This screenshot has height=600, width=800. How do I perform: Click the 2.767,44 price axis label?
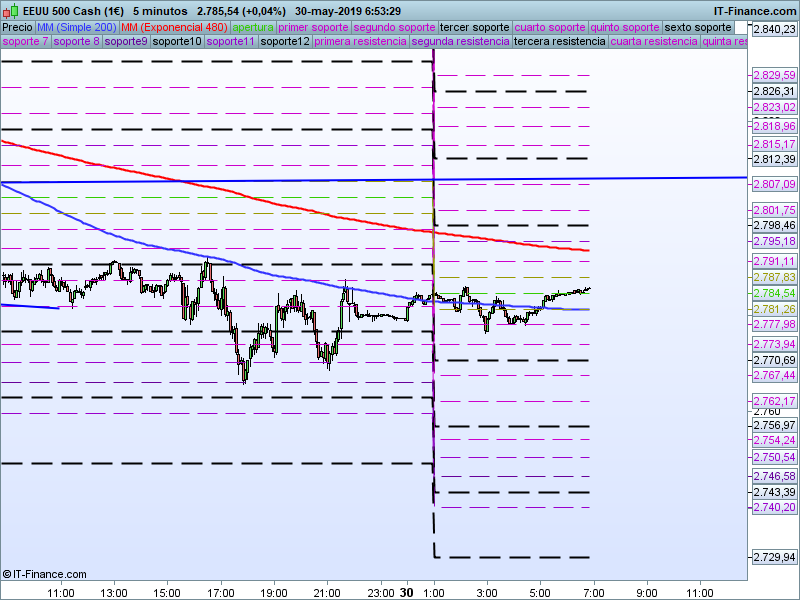coord(774,375)
